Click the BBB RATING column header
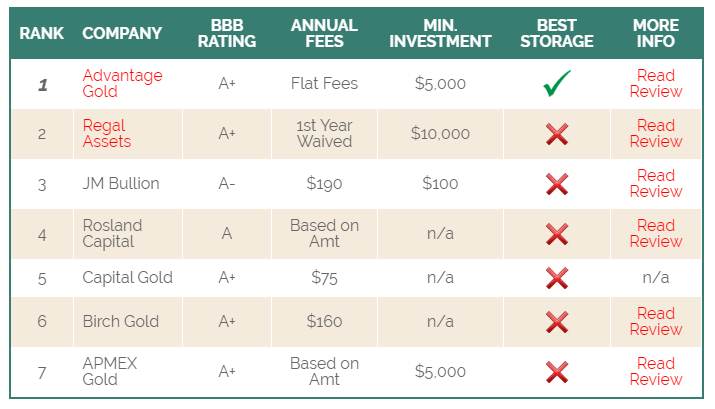The width and height of the screenshot is (715, 409). click(227, 33)
